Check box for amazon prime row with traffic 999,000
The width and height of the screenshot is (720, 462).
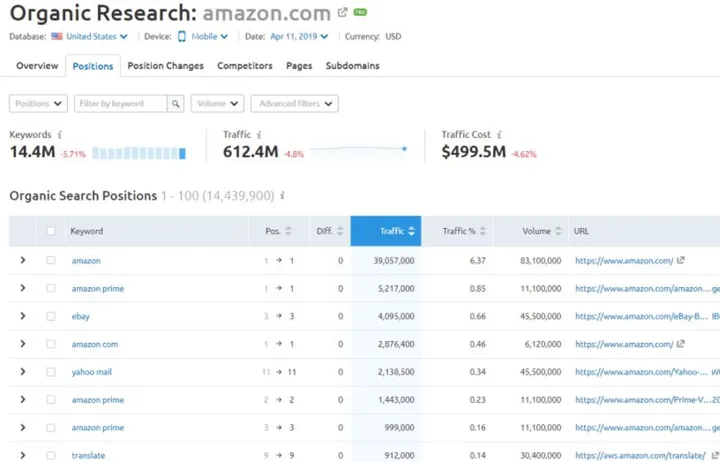[51, 428]
